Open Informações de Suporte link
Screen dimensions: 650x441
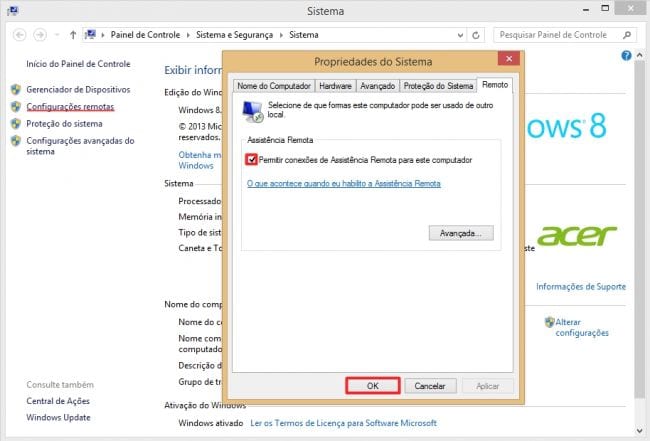pos(581,286)
